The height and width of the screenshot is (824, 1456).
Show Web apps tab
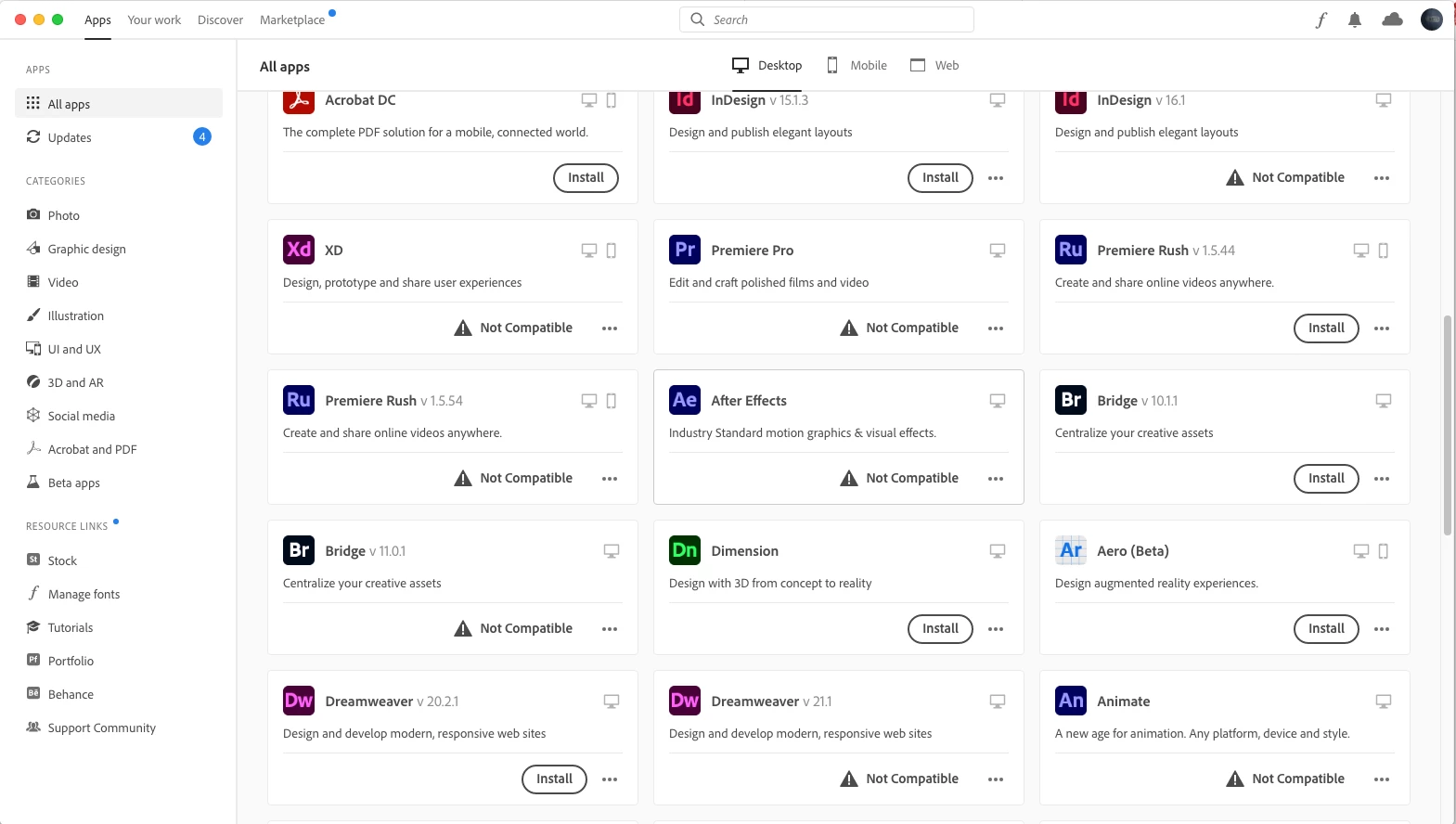pyautogui.click(x=935, y=65)
